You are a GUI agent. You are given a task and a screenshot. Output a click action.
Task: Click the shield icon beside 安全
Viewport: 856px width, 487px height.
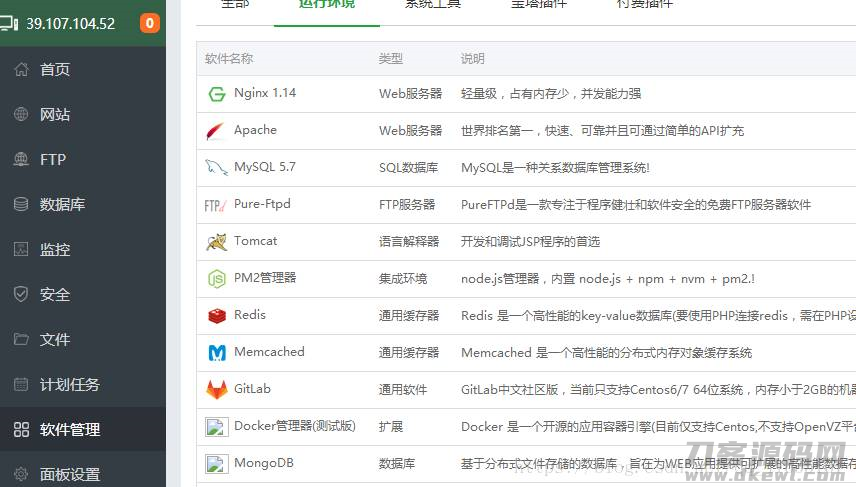coord(21,294)
